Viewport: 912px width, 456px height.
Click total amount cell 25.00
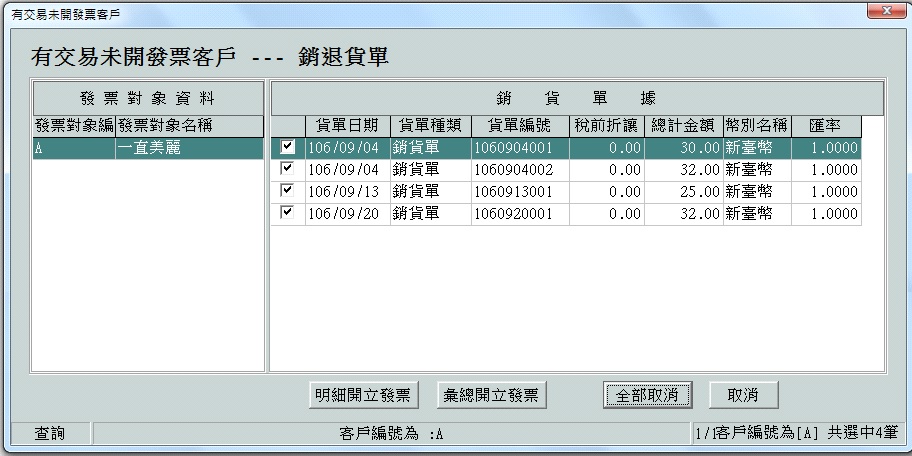click(683, 193)
